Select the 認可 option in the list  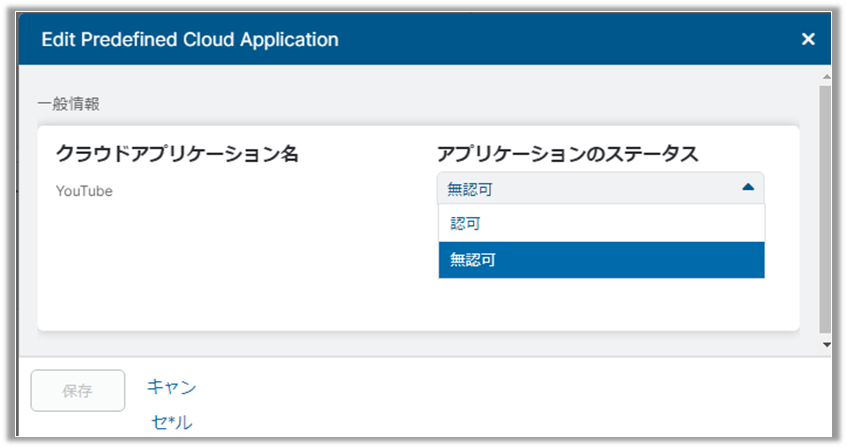click(x=601, y=223)
